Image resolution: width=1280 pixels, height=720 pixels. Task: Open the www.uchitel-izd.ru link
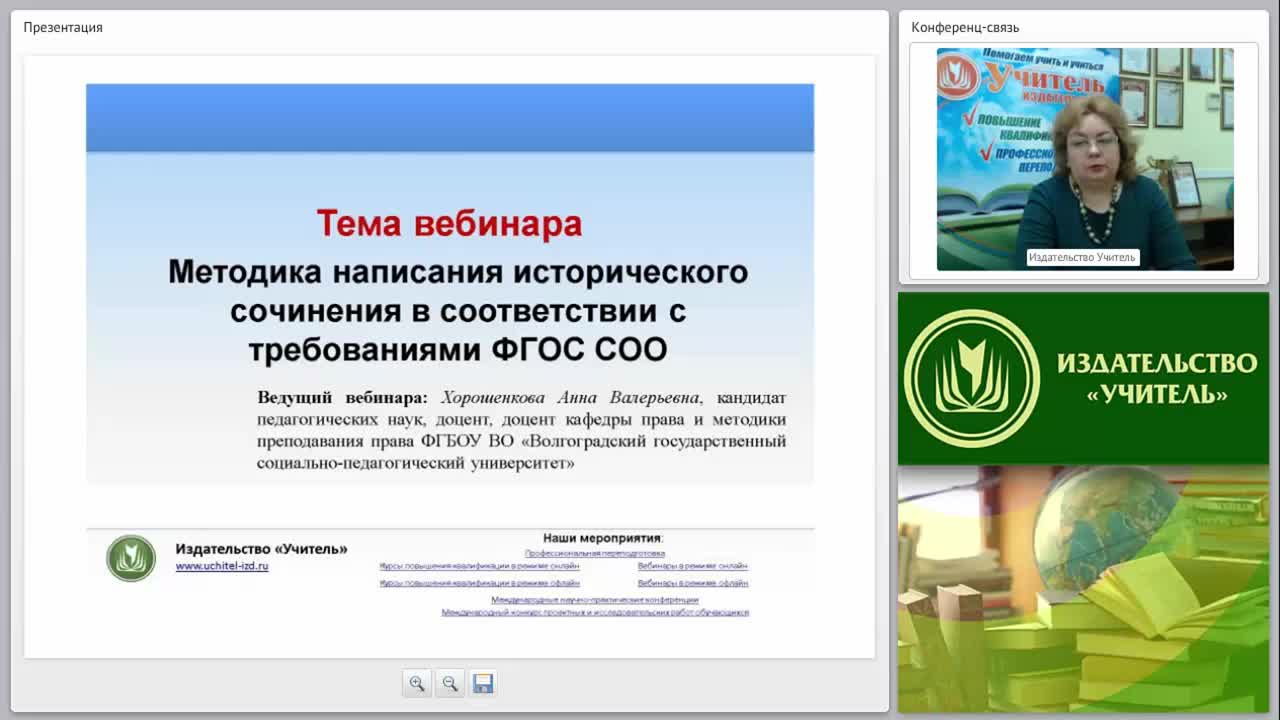coord(222,566)
